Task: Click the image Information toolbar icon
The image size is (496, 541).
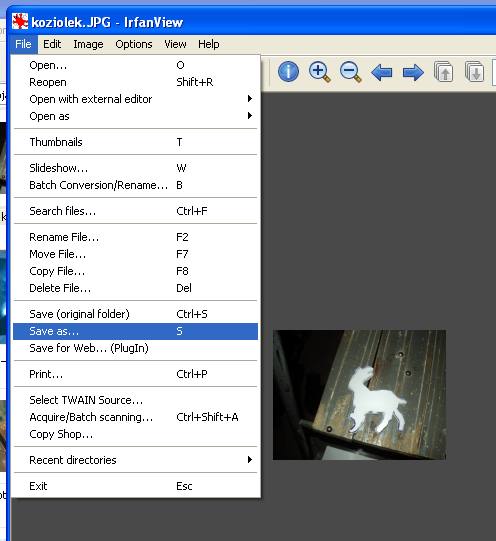Action: [x=288, y=71]
